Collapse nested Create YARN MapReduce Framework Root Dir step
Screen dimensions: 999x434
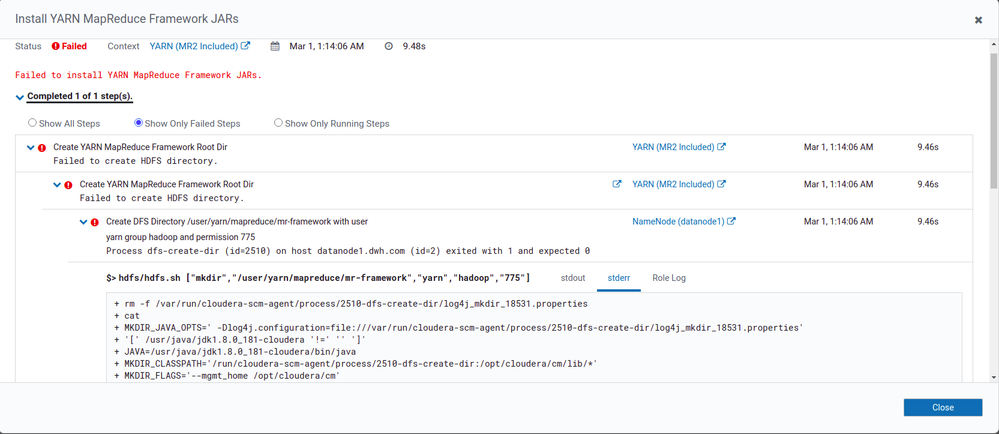57,185
